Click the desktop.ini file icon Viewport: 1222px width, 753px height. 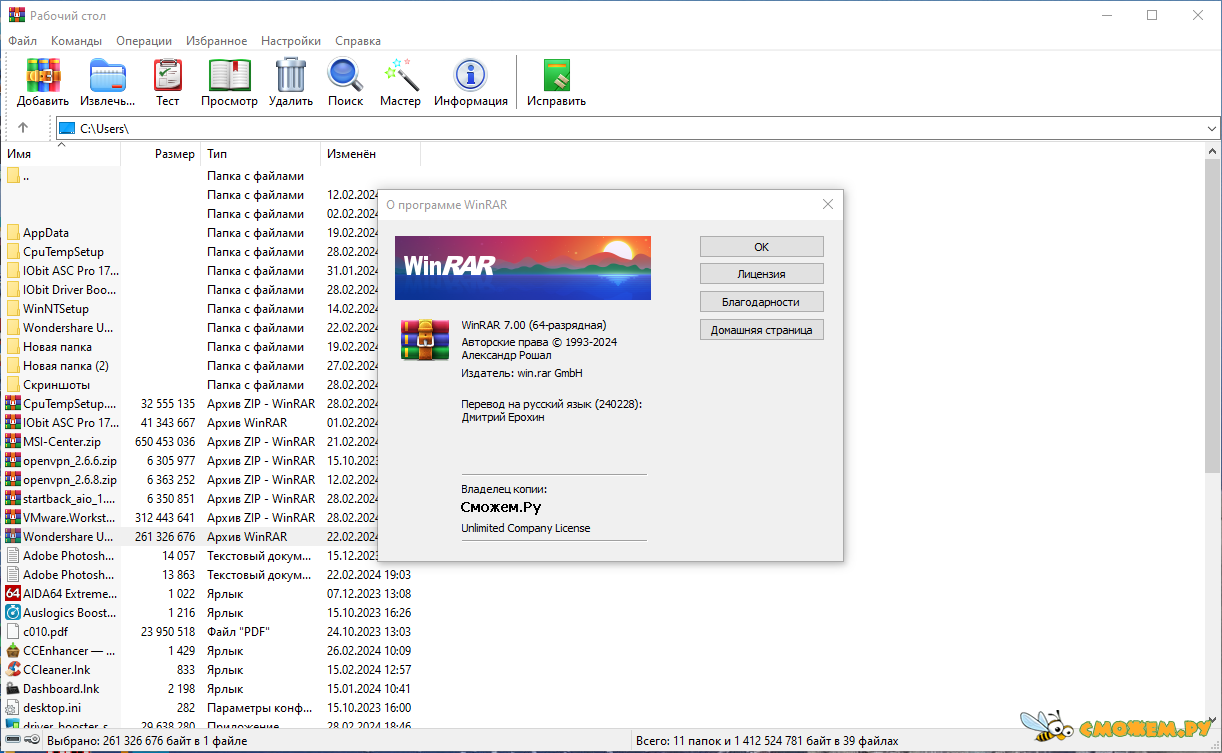coord(13,708)
